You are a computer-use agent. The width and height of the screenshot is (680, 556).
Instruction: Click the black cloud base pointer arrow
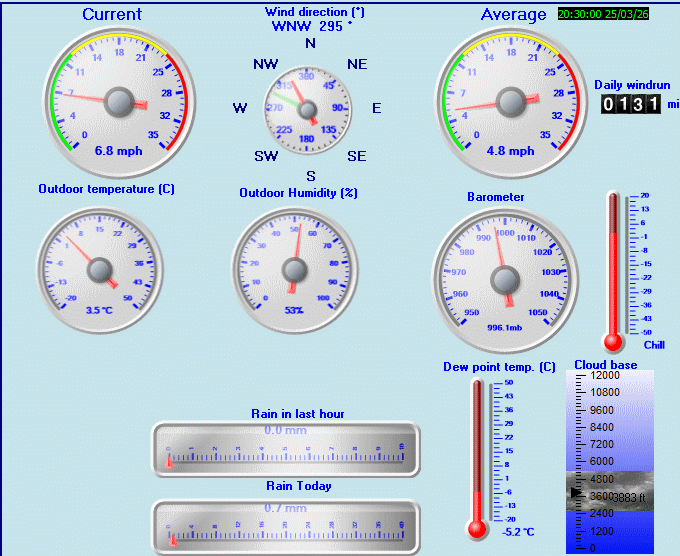point(575,492)
